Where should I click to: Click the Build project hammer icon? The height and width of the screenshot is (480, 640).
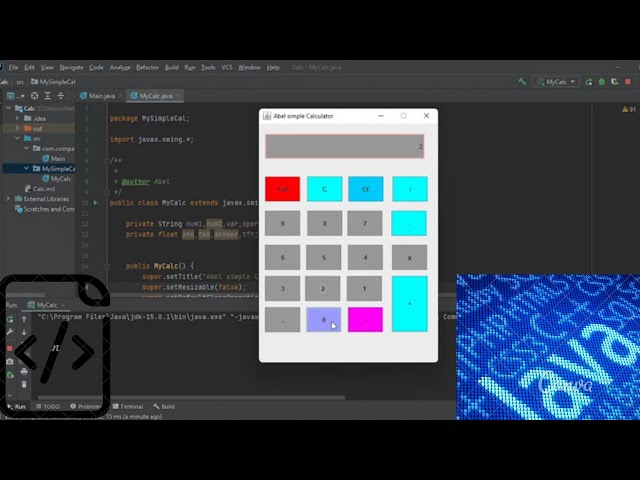click(522, 82)
